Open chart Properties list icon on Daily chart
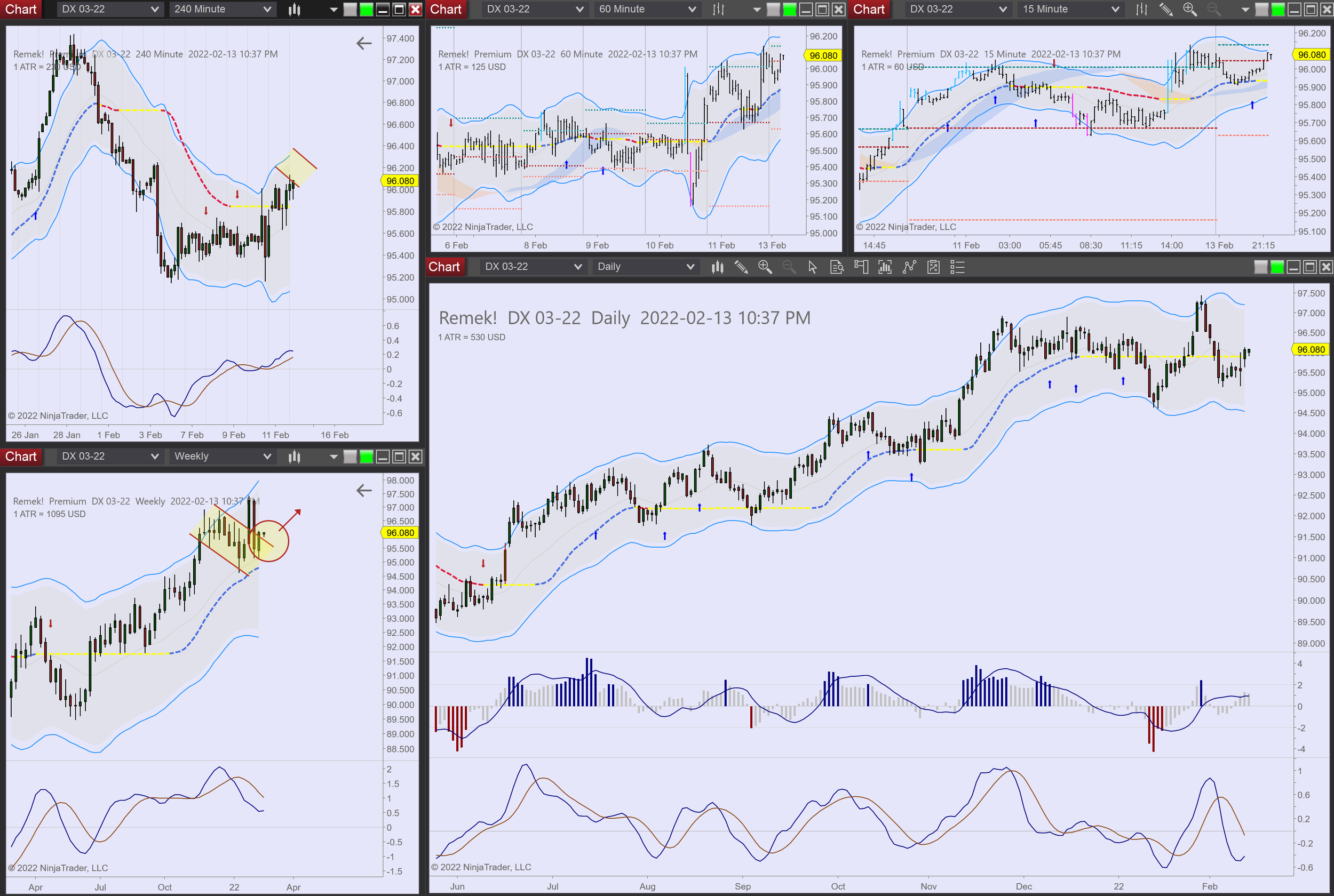1334x896 pixels. pyautogui.click(x=957, y=267)
